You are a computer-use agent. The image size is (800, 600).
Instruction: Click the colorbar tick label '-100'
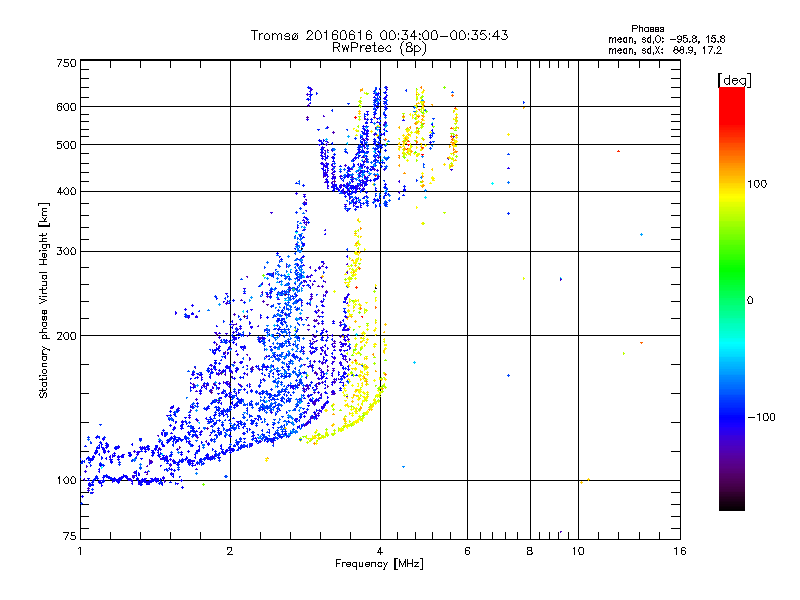pyautogui.click(x=762, y=417)
